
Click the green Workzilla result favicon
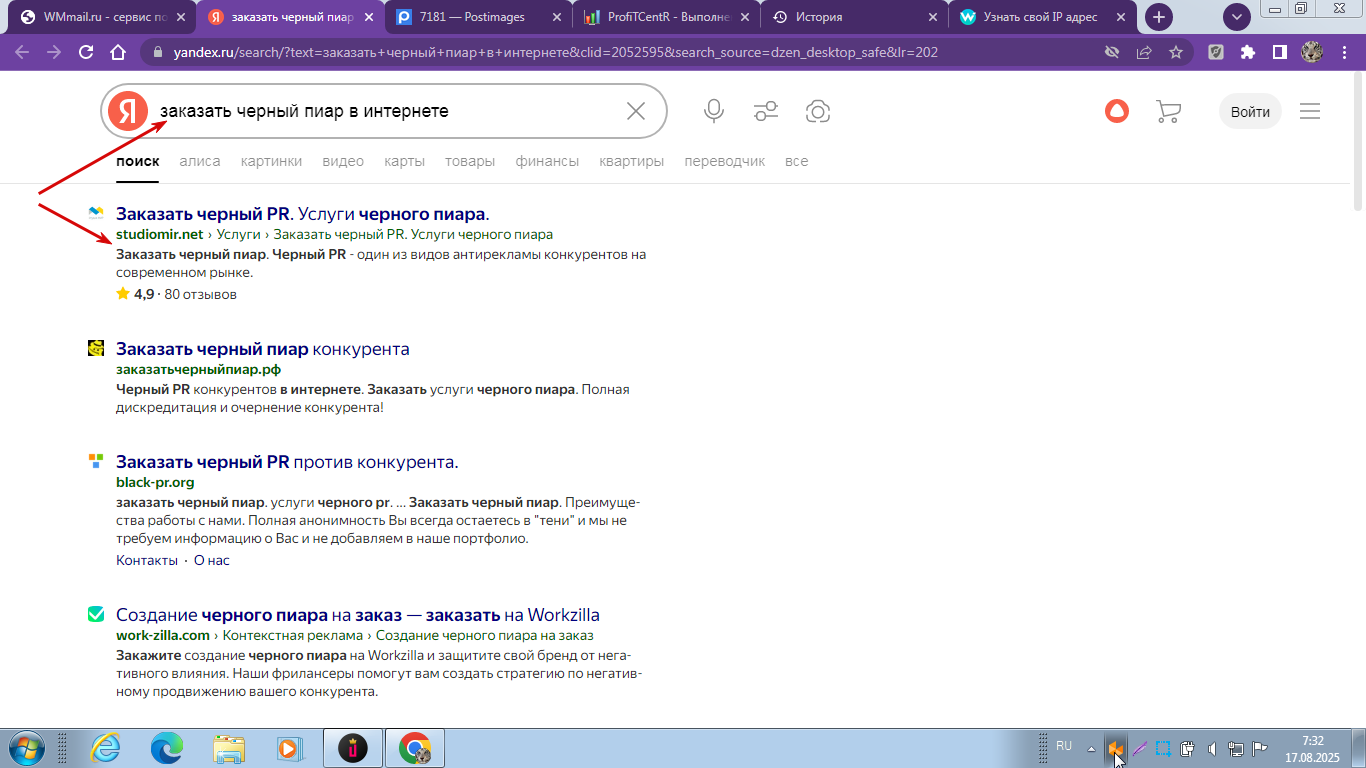coord(96,614)
